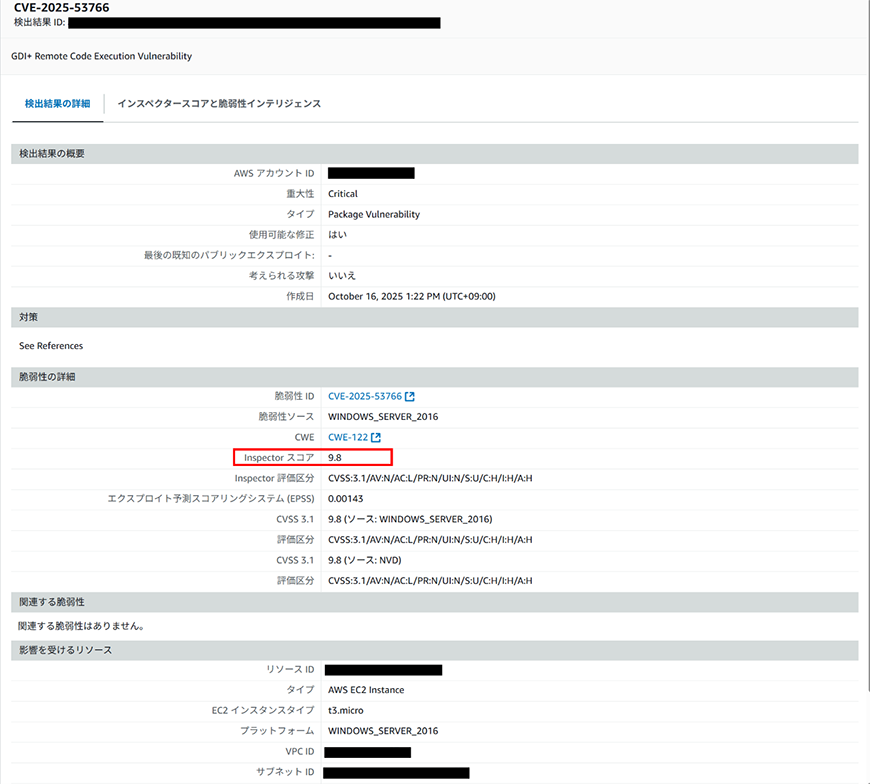Click the EPSS score 0.00143
Screen dimensions: 870x784
pyautogui.click(x=346, y=499)
